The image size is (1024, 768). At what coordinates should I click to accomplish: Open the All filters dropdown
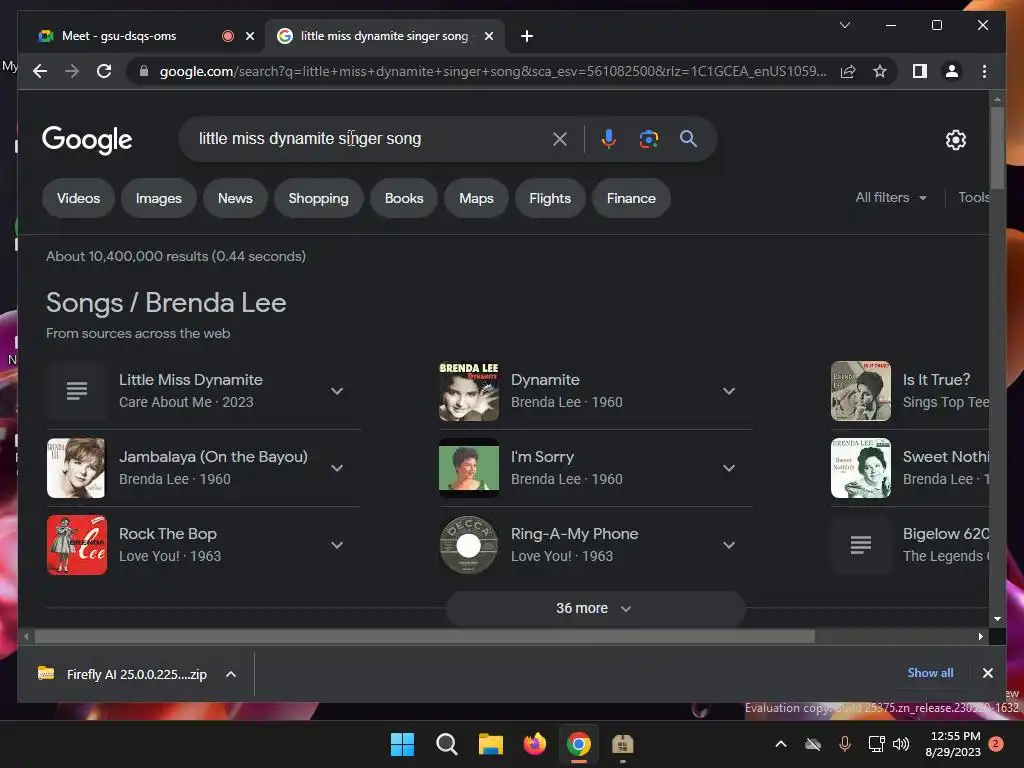(891, 197)
